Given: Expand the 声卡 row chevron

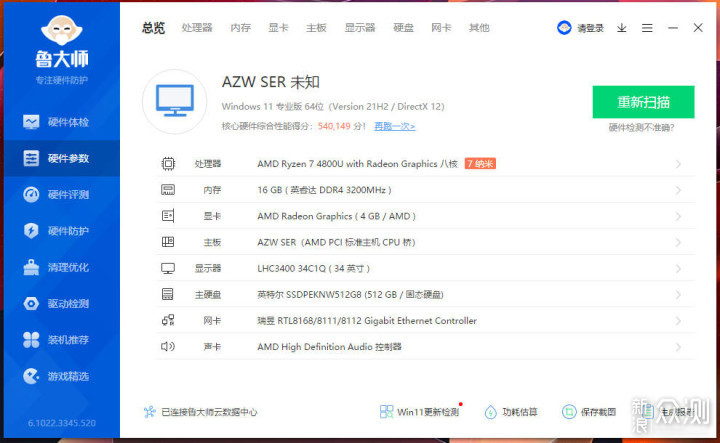Looking at the screenshot, I should tap(678, 347).
